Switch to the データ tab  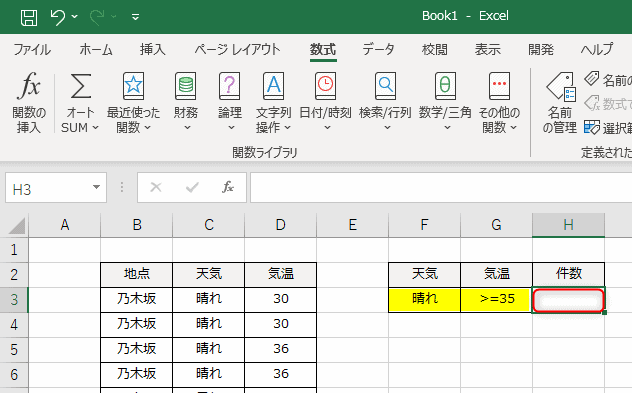[x=378, y=50]
